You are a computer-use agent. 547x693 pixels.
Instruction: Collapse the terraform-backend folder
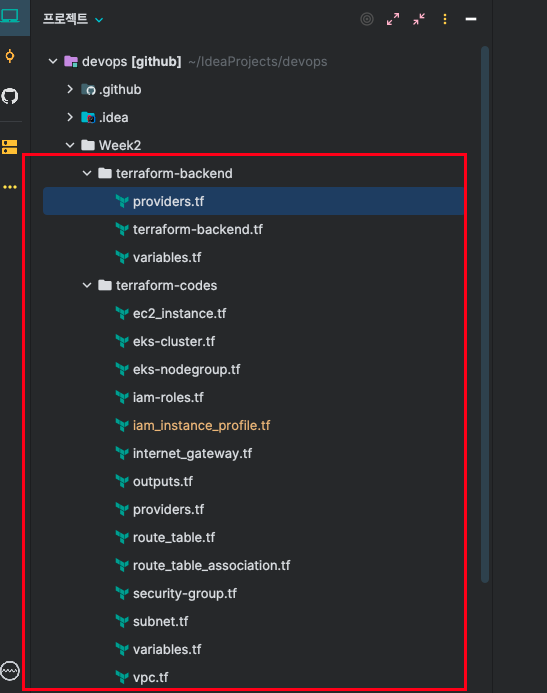[87, 173]
